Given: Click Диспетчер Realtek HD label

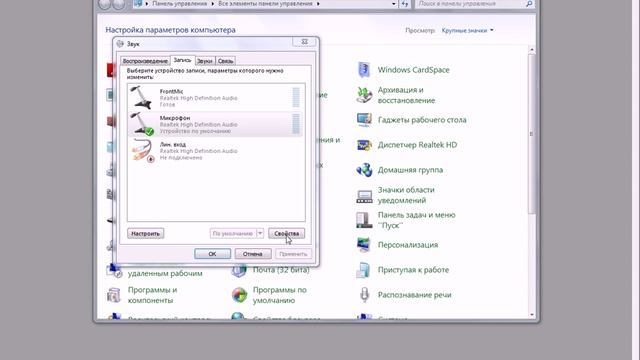Looking at the screenshot, I should pyautogui.click(x=417, y=145).
